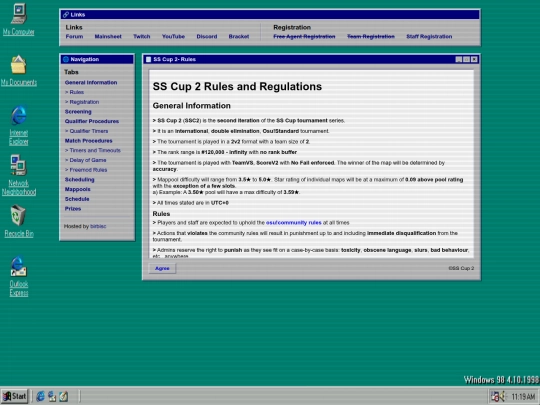Click the General Information heading in the rules text
Image resolution: width=540 pixels, height=405 pixels.
[x=191, y=106]
